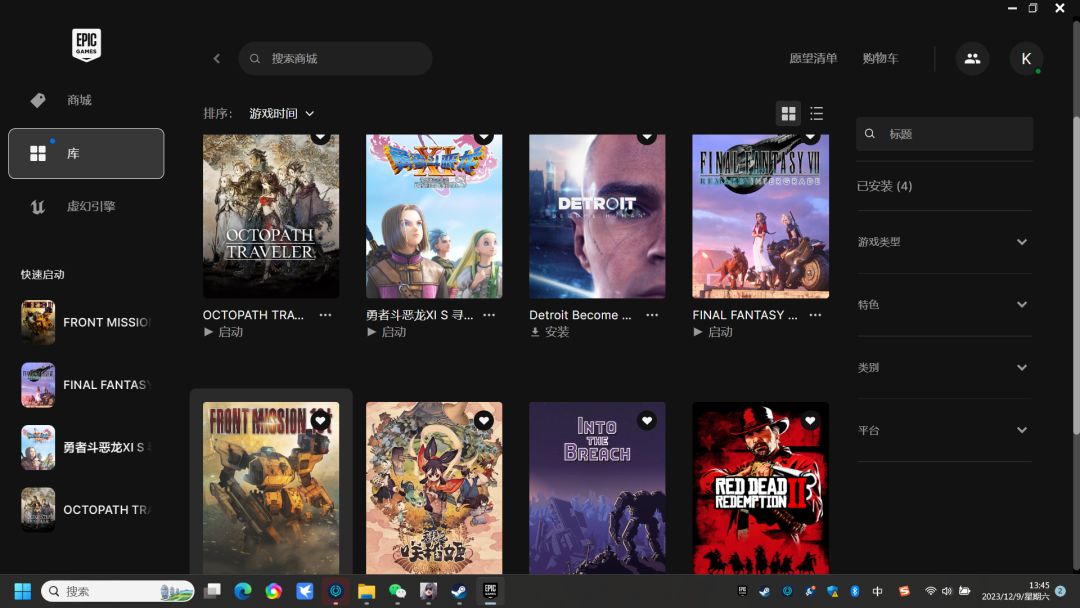Quick launch FINAL FANTASY from sidebar
Image resolution: width=1080 pixels, height=608 pixels.
(86, 385)
